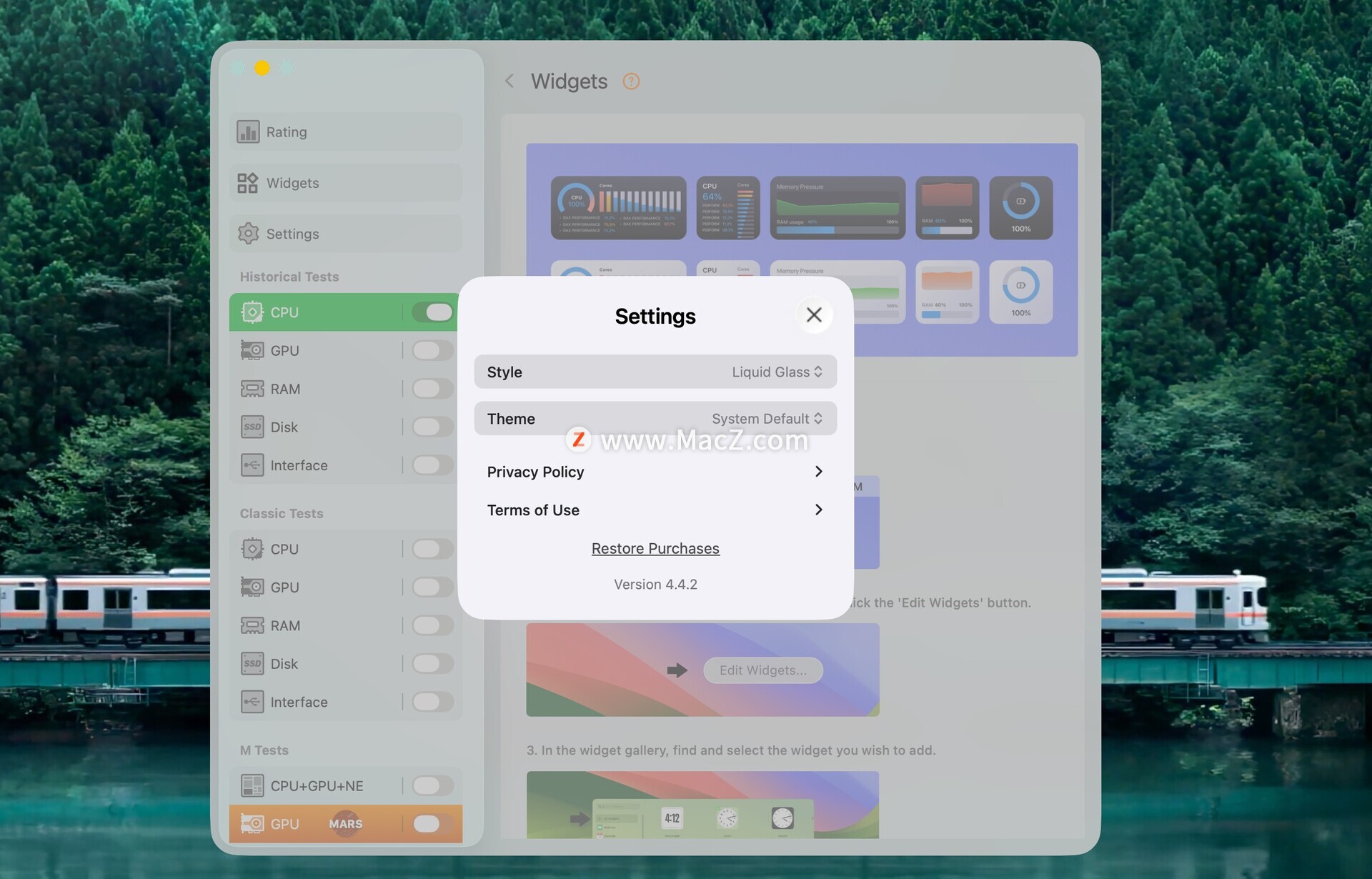1372x879 pixels.
Task: Expand the Terms of Use chevron
Action: [819, 510]
